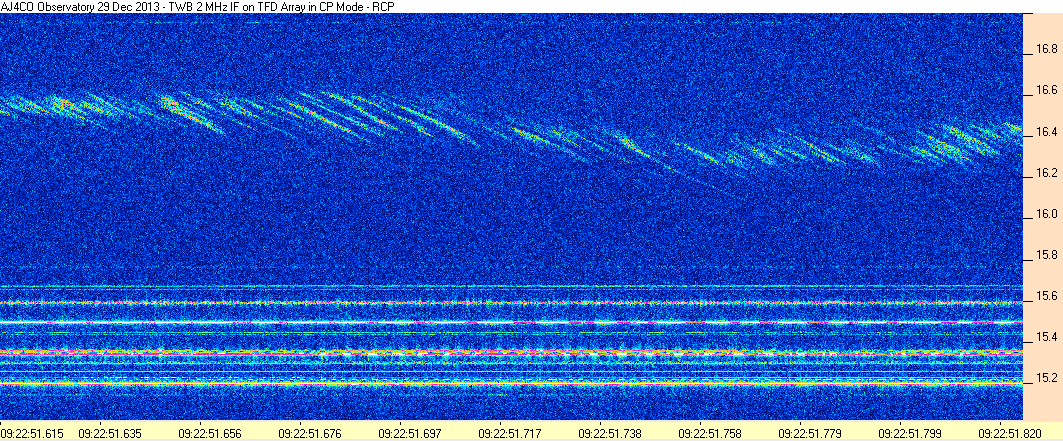1063x441 pixels.
Task: Click the 15.4 frequency axis label
Action: (1046, 337)
